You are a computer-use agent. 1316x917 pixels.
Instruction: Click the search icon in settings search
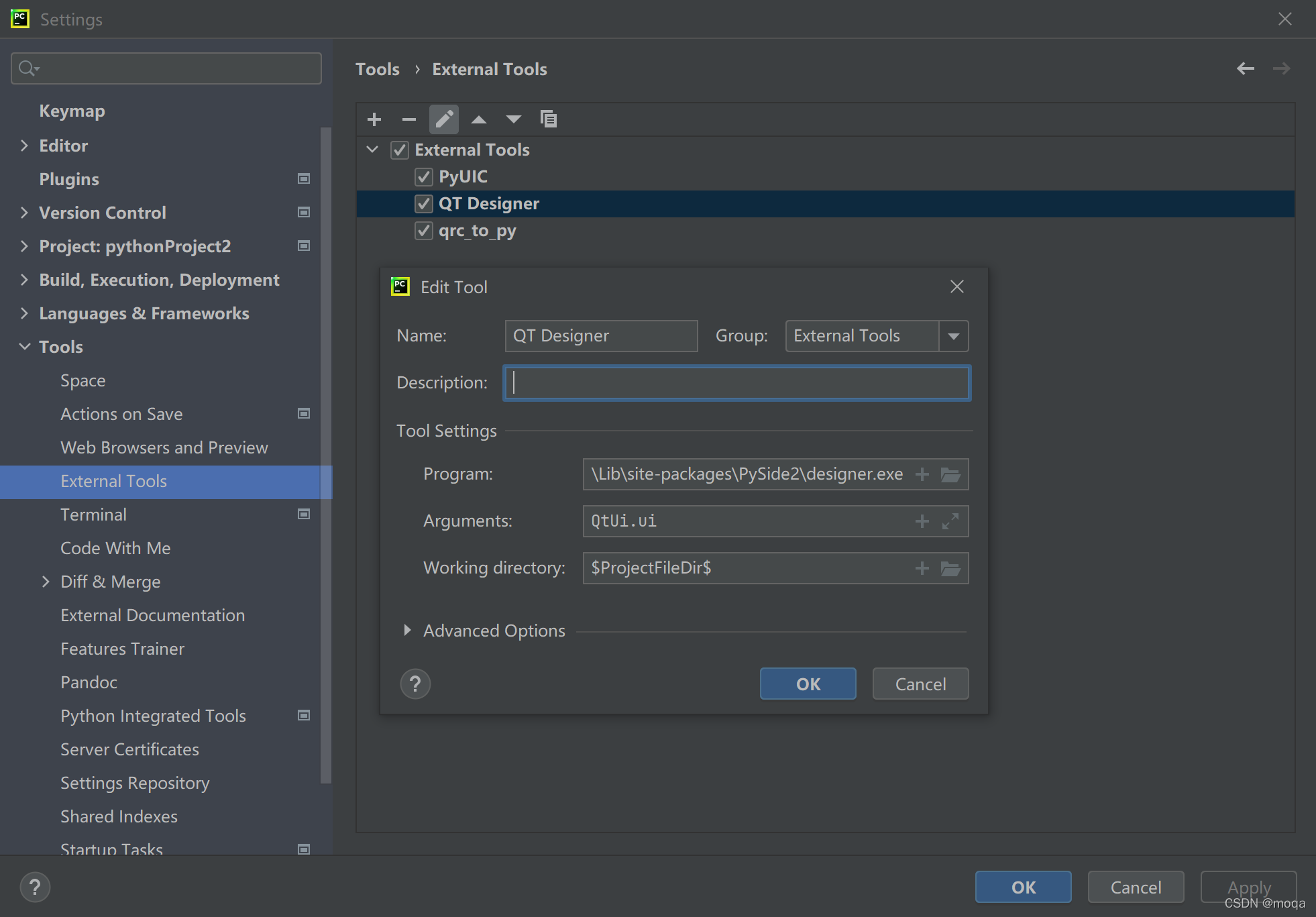(x=28, y=68)
